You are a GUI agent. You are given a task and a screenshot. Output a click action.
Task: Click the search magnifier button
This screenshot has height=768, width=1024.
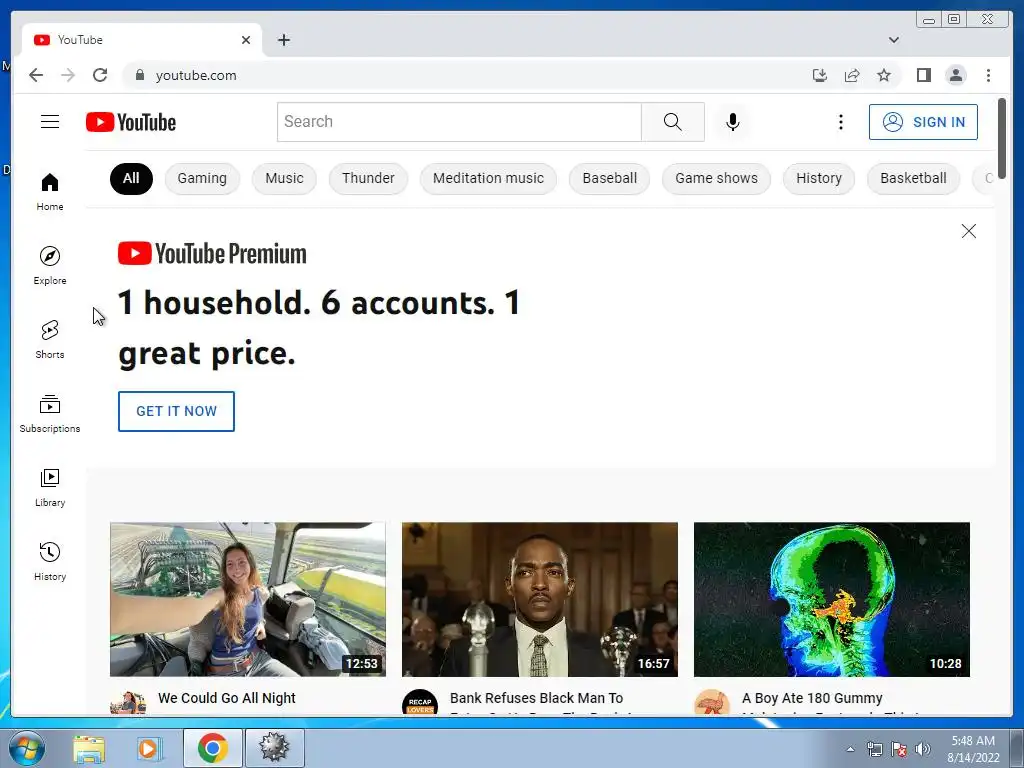coord(673,121)
